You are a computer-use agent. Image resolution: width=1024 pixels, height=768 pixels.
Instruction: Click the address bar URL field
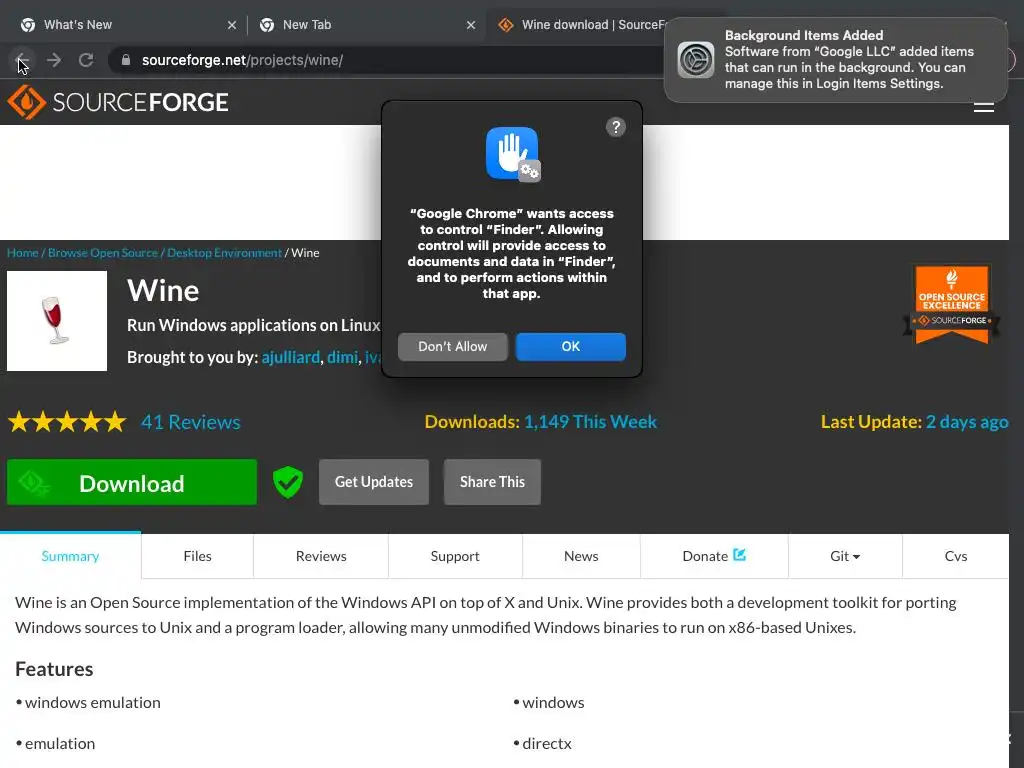(392, 60)
